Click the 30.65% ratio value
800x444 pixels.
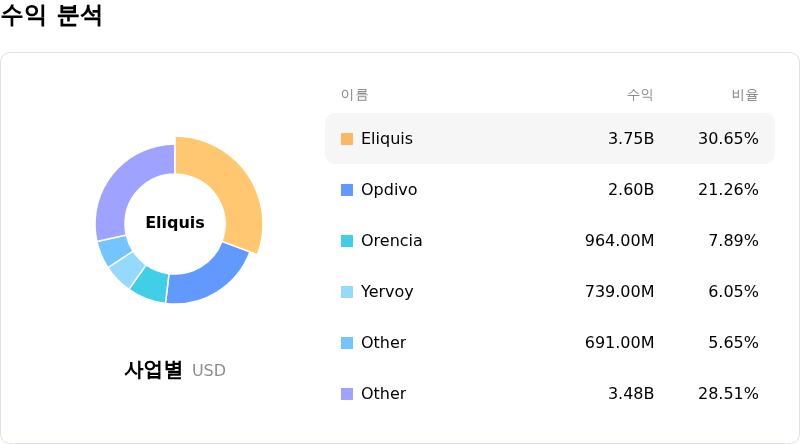(x=728, y=139)
